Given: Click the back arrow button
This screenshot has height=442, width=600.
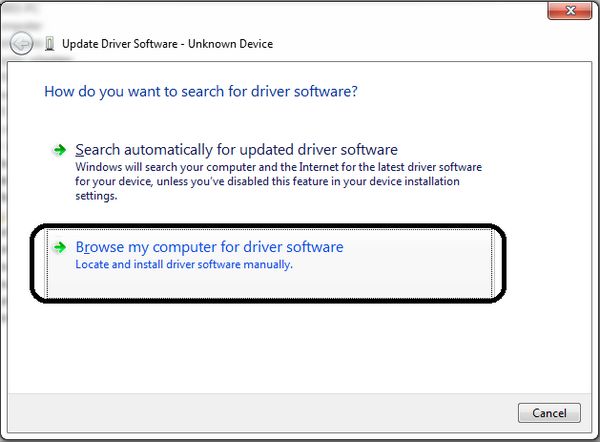Looking at the screenshot, I should pyautogui.click(x=21, y=44).
